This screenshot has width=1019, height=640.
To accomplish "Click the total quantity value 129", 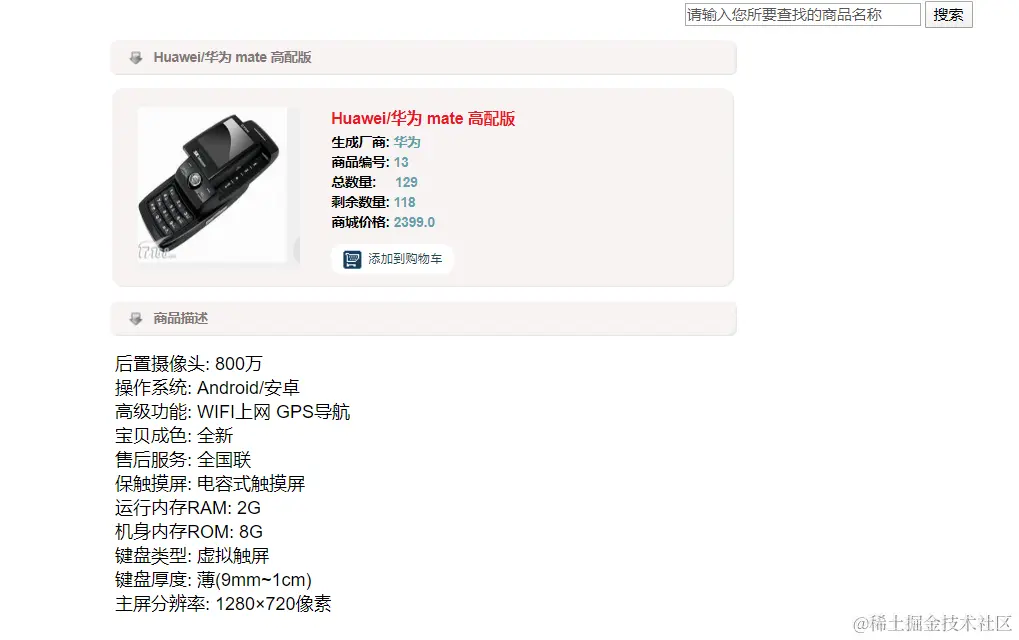I will 406,183.
